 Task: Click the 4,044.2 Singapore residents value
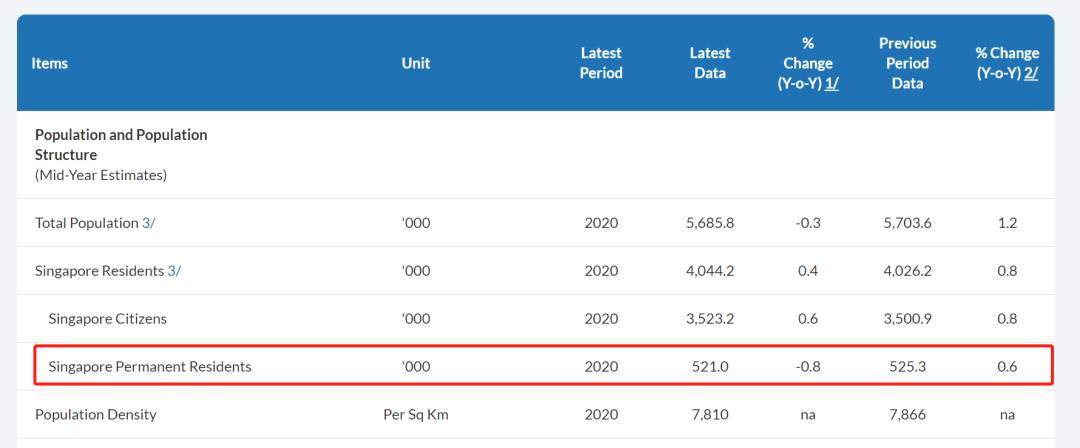pos(710,271)
